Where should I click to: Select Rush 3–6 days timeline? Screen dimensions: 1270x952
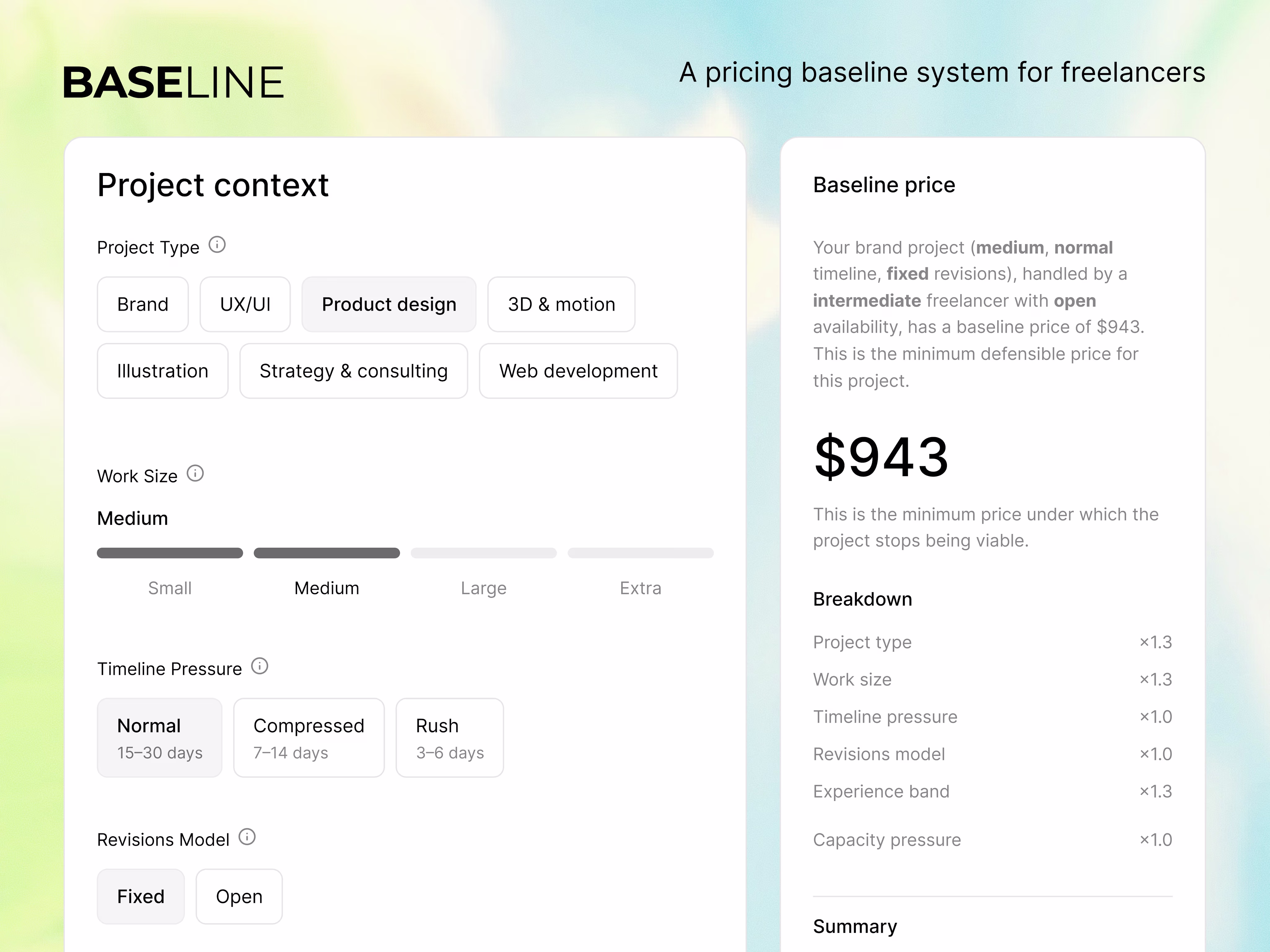449,737
